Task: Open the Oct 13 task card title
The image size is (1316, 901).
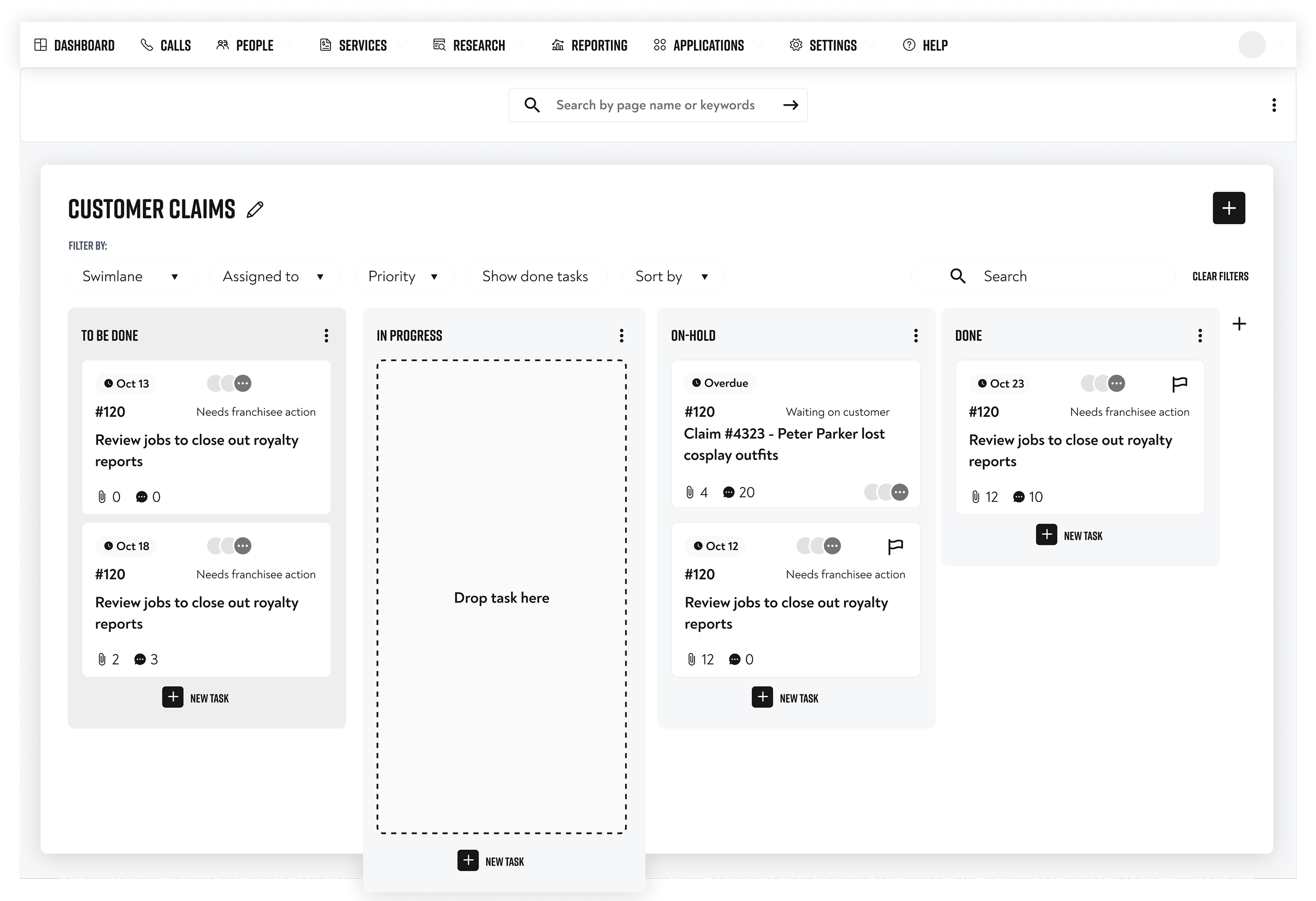Action: coord(196,451)
